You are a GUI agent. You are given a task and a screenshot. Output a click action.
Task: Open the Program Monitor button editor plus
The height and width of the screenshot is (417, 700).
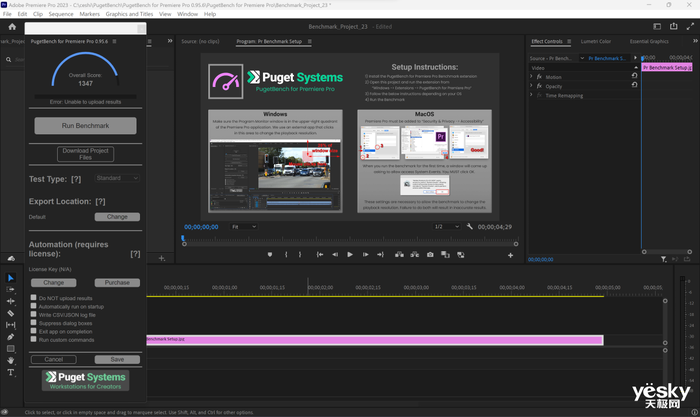510,255
